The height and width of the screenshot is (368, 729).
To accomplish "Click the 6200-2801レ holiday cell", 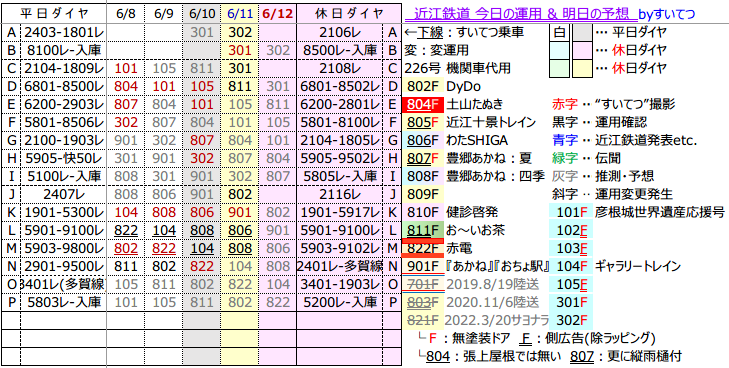I will pyautogui.click(x=341, y=105).
